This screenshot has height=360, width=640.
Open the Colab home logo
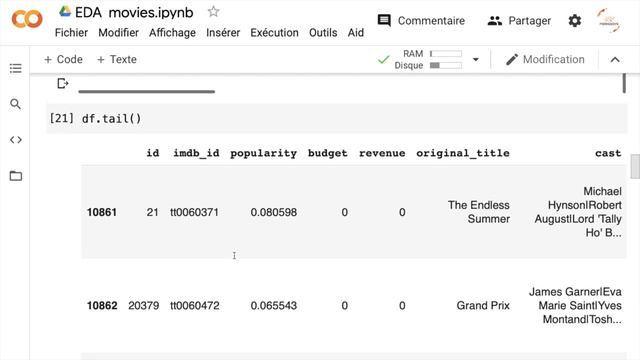click(x=27, y=19)
